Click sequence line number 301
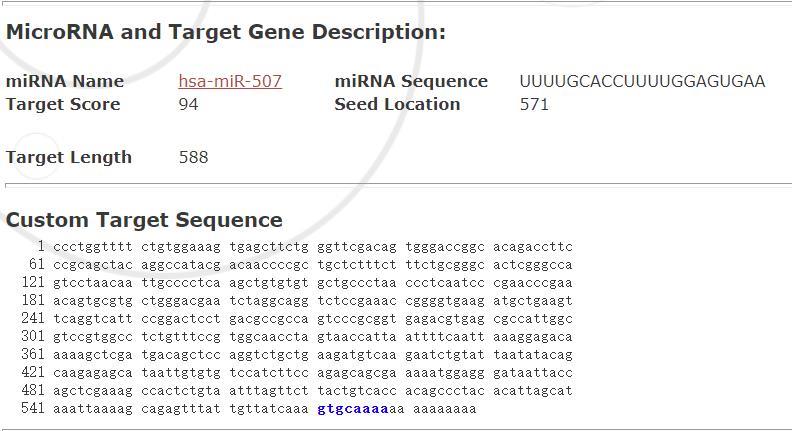 click(x=33, y=337)
